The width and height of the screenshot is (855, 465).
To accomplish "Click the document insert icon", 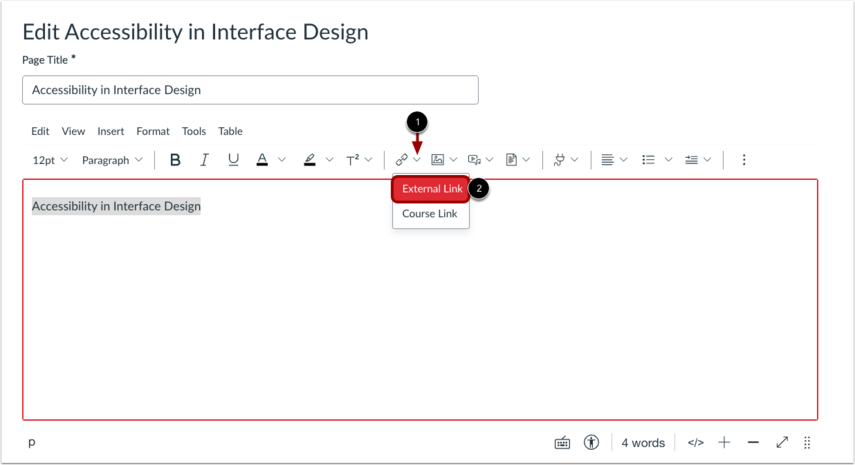I will coord(511,160).
